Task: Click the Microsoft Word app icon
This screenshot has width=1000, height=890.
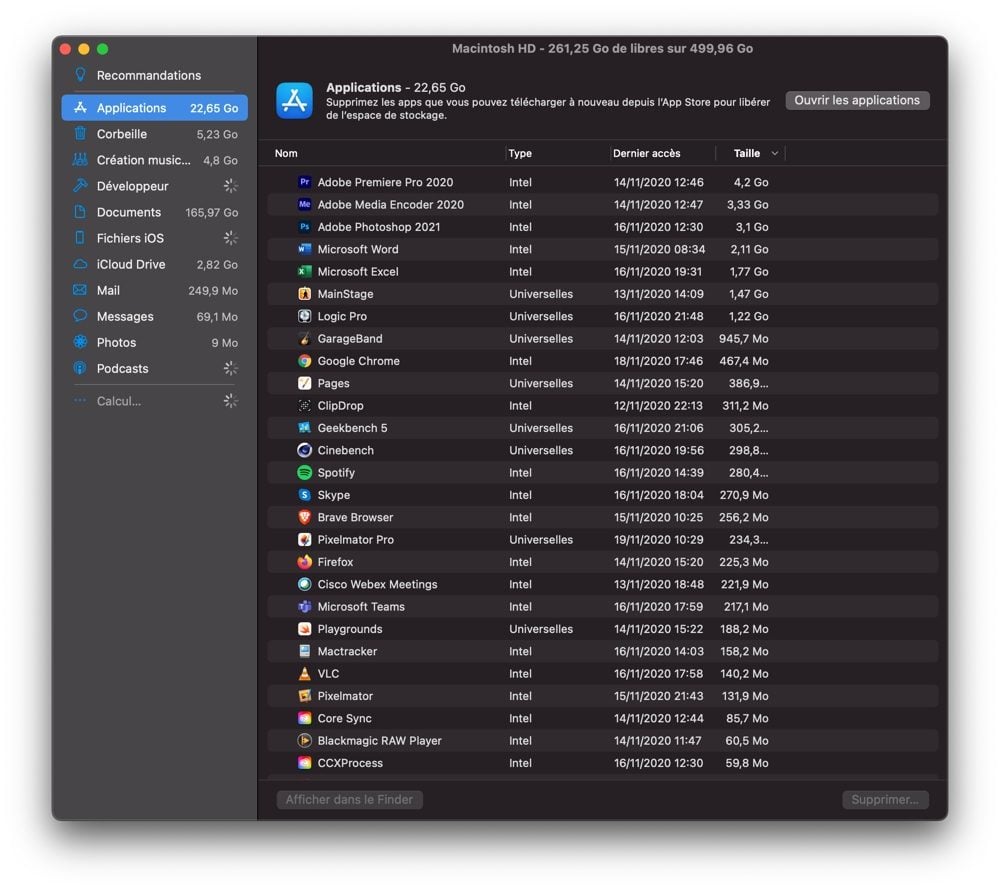Action: (304, 249)
